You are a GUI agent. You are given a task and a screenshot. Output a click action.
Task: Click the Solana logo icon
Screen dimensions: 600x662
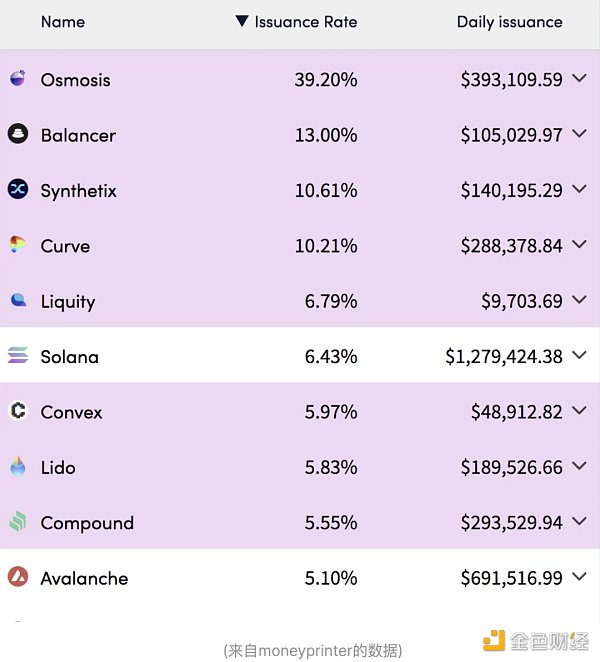pos(18,356)
